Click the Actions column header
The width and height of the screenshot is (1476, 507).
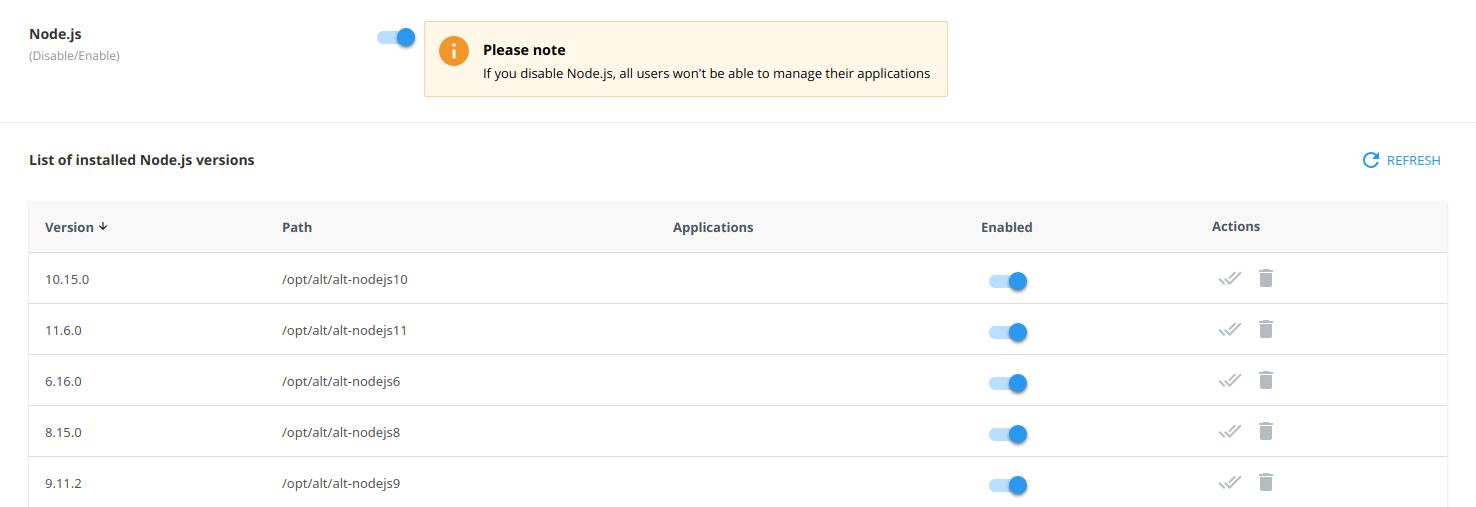pos(1236,226)
